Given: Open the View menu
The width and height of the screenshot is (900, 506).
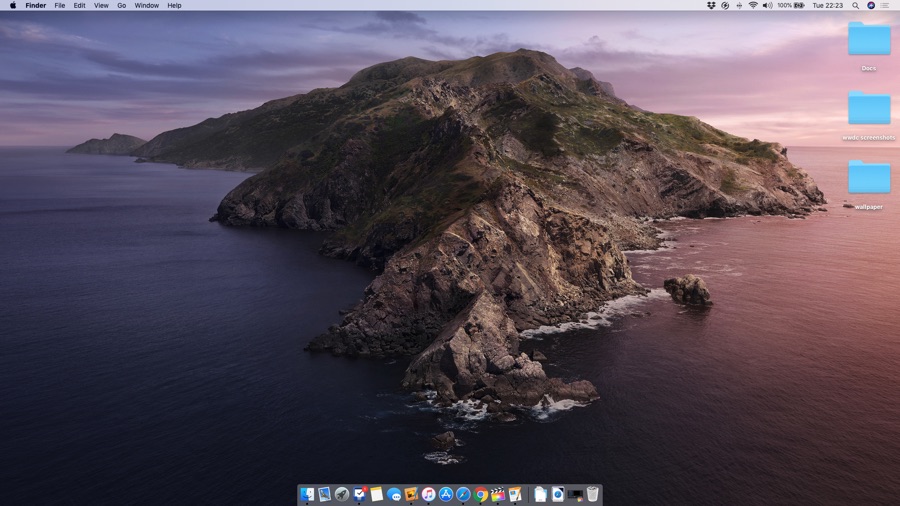Looking at the screenshot, I should pos(101,5).
